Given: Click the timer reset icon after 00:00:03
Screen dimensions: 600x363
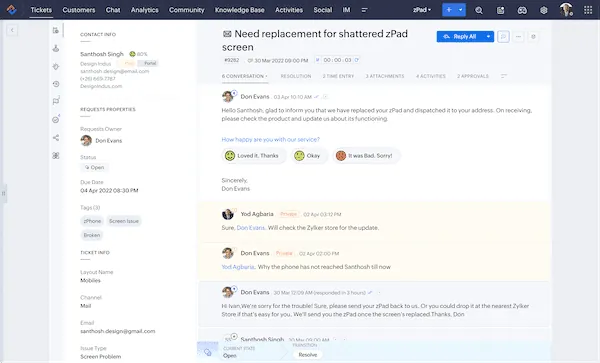Looking at the screenshot, I should coord(357,60).
